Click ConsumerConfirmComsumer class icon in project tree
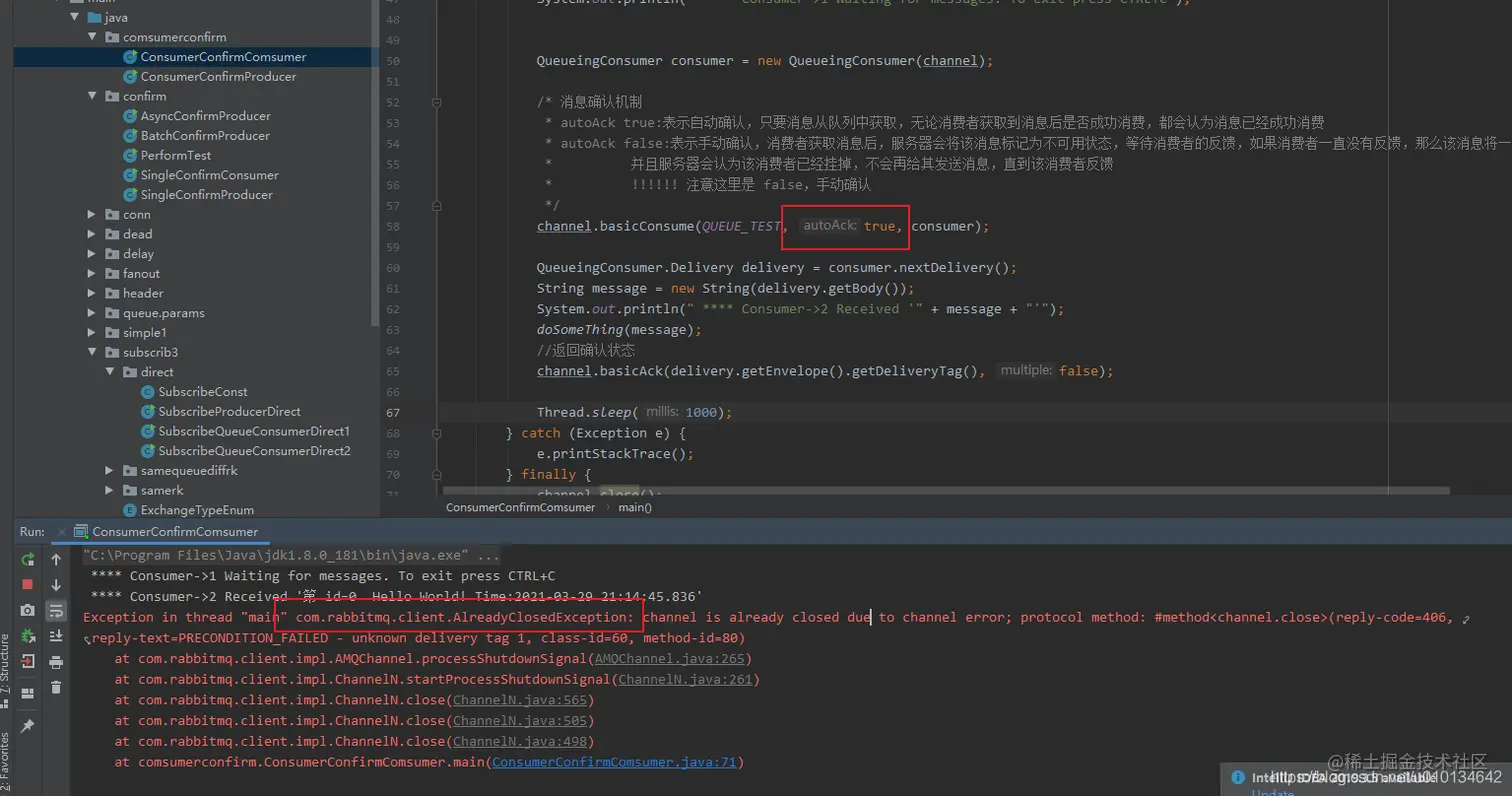 (130, 57)
